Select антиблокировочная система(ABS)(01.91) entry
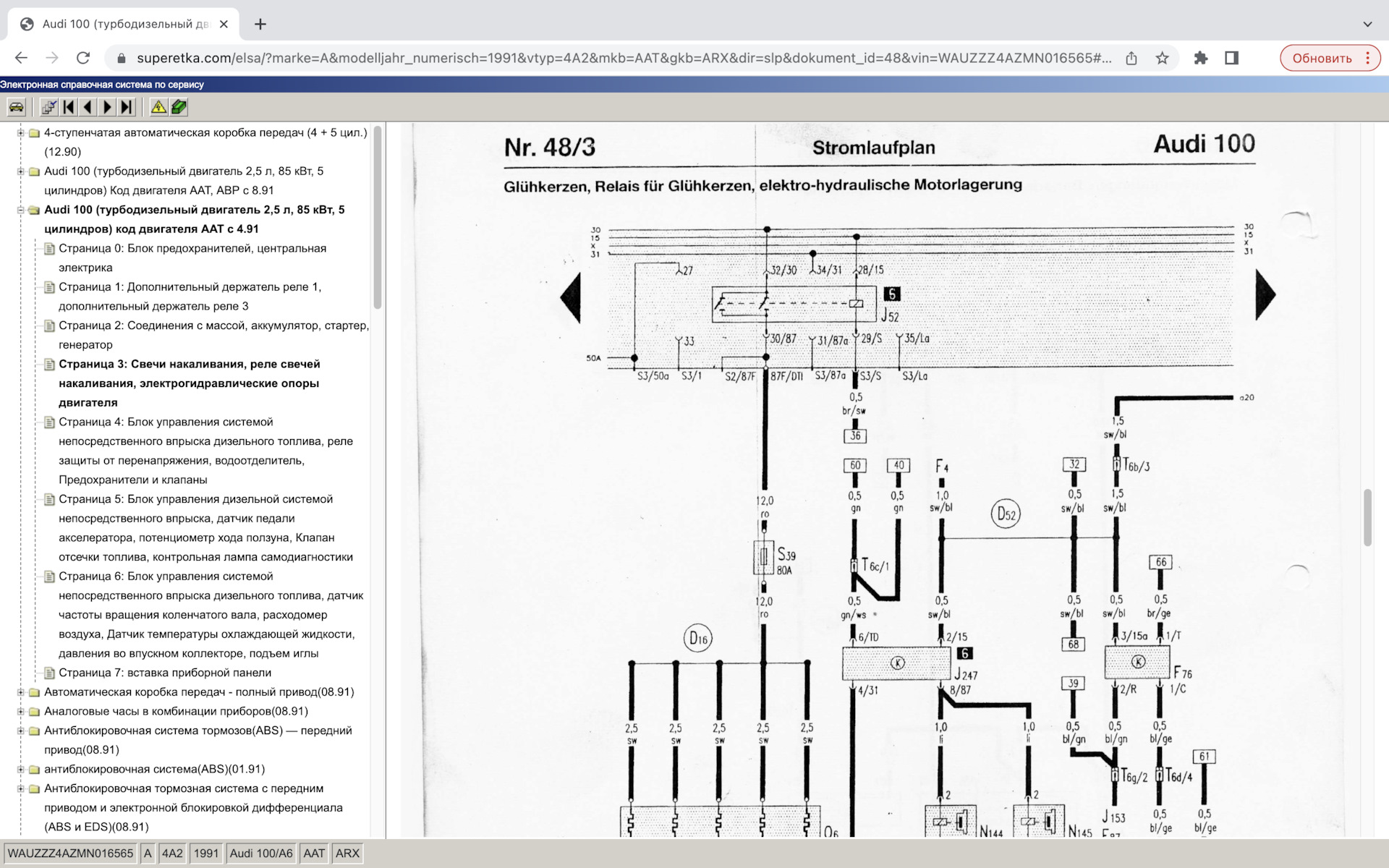This screenshot has width=1389, height=868. [154, 770]
